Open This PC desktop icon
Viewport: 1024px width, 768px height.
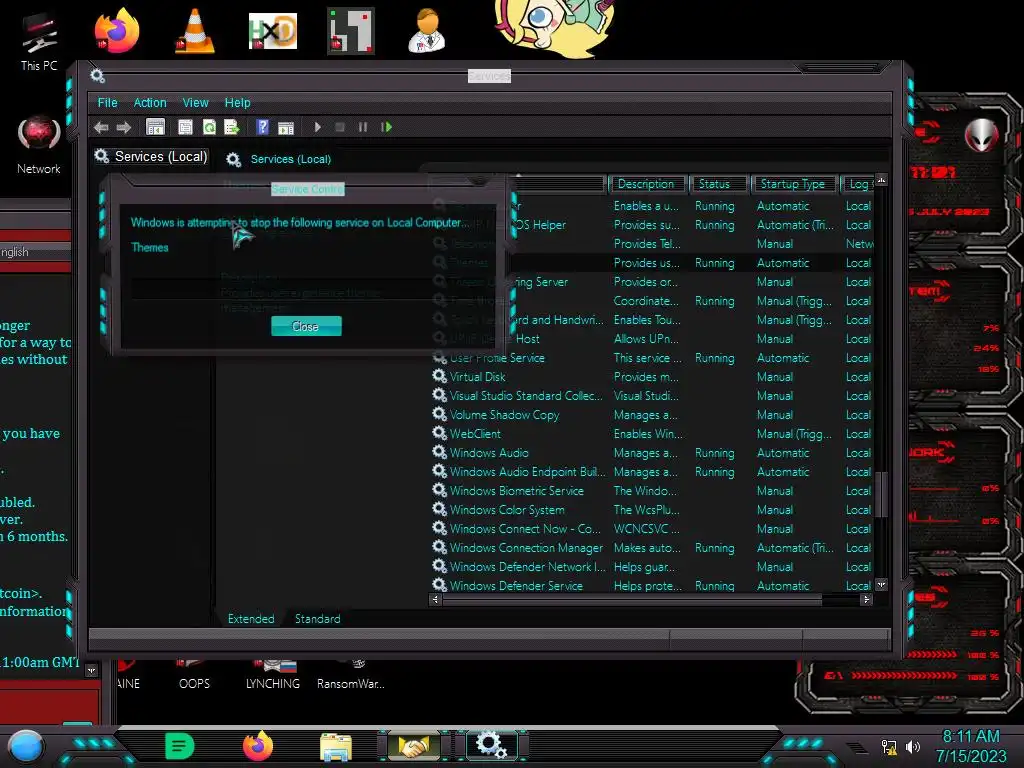(39, 40)
